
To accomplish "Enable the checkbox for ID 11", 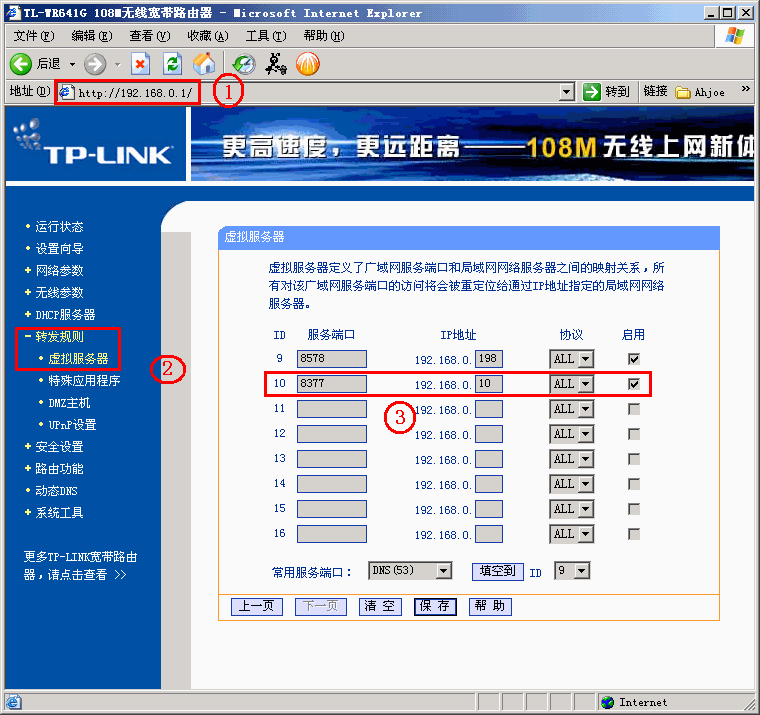I will point(634,409).
